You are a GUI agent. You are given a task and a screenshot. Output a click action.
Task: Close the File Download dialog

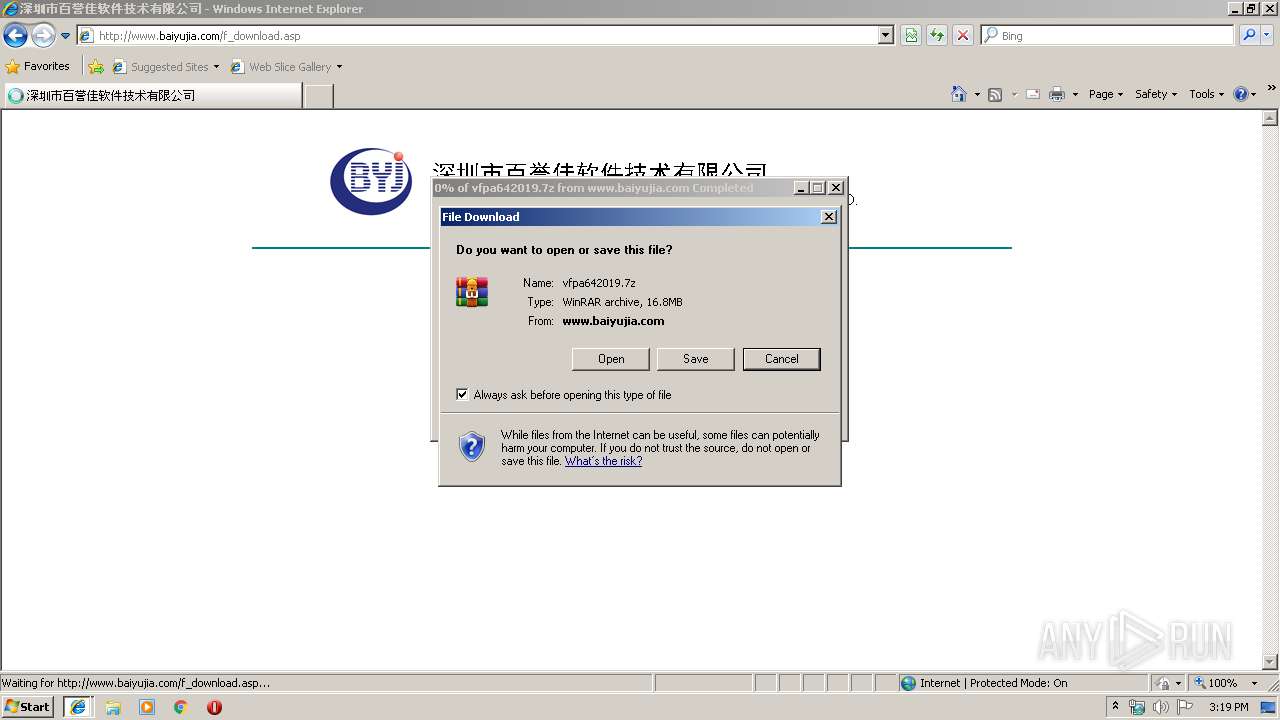click(x=828, y=217)
